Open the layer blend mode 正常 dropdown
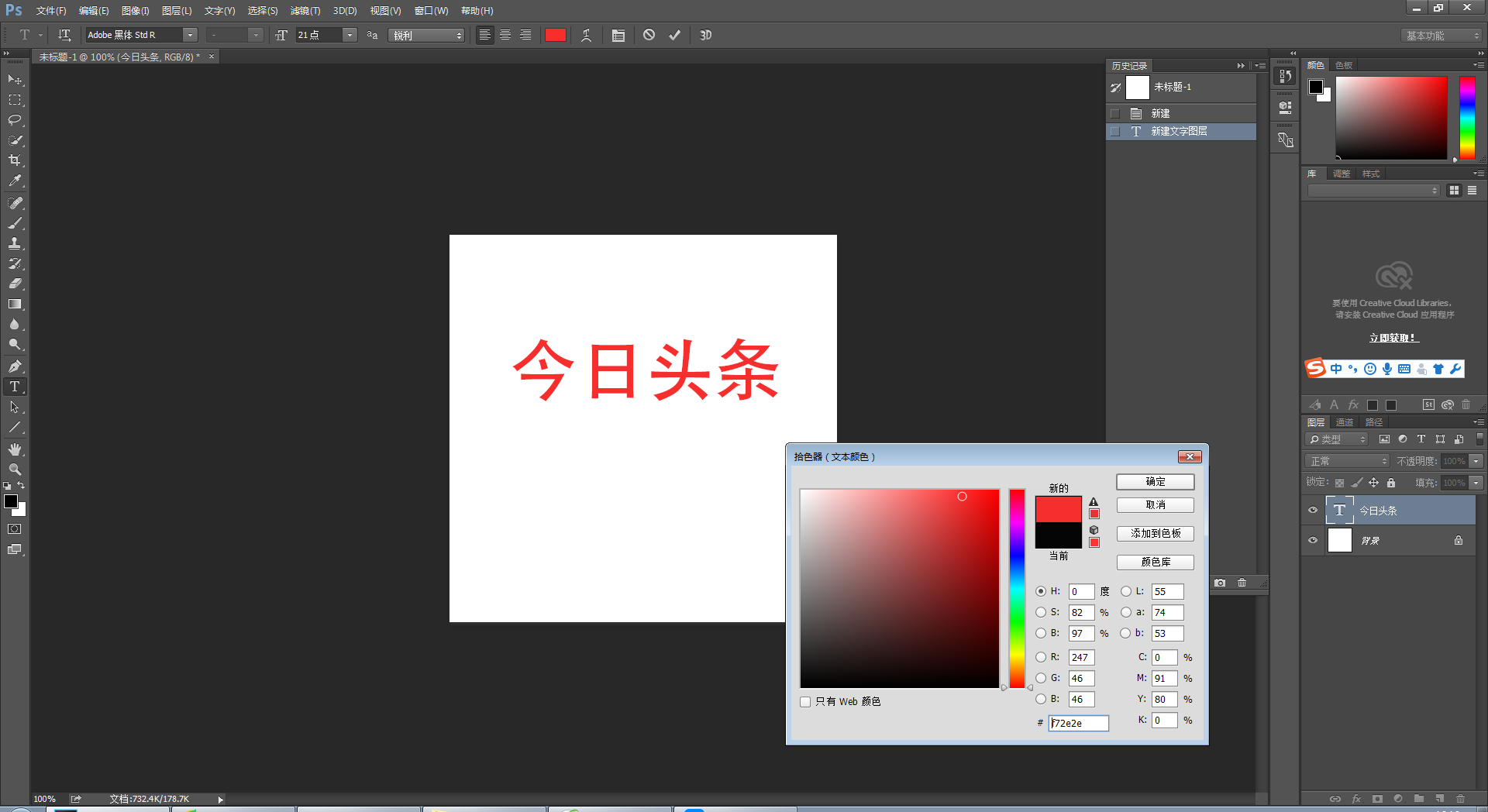Image resolution: width=1488 pixels, height=812 pixels. click(1347, 461)
